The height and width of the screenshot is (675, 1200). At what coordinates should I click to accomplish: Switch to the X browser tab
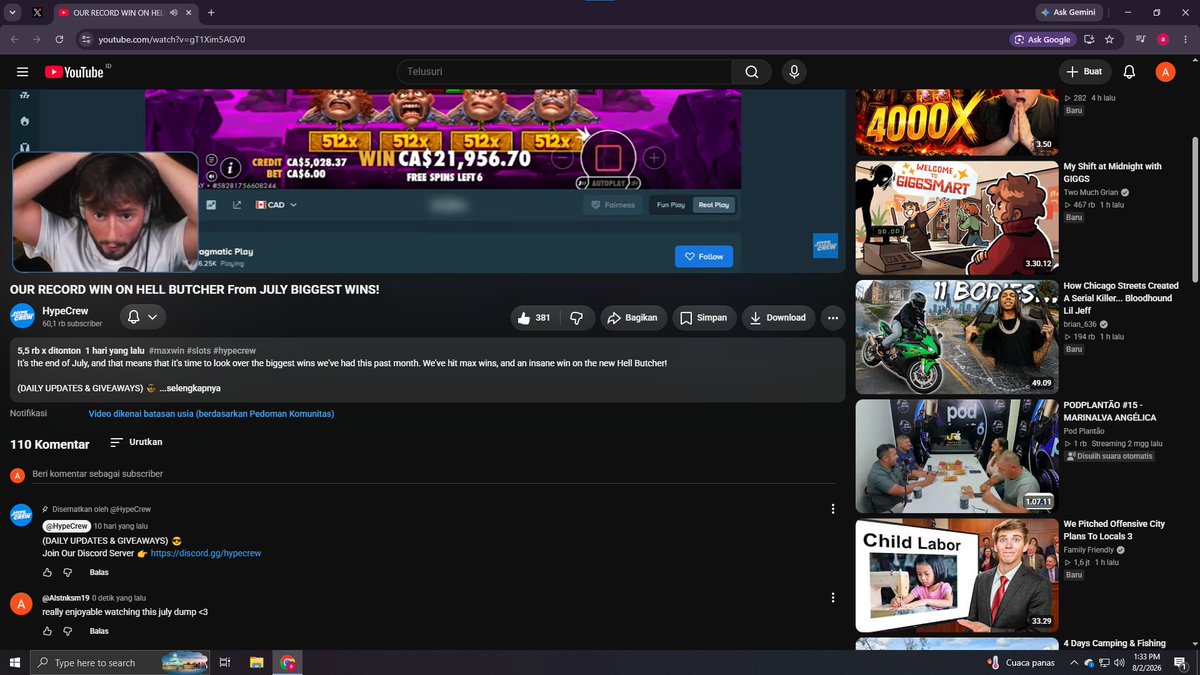pos(37,13)
